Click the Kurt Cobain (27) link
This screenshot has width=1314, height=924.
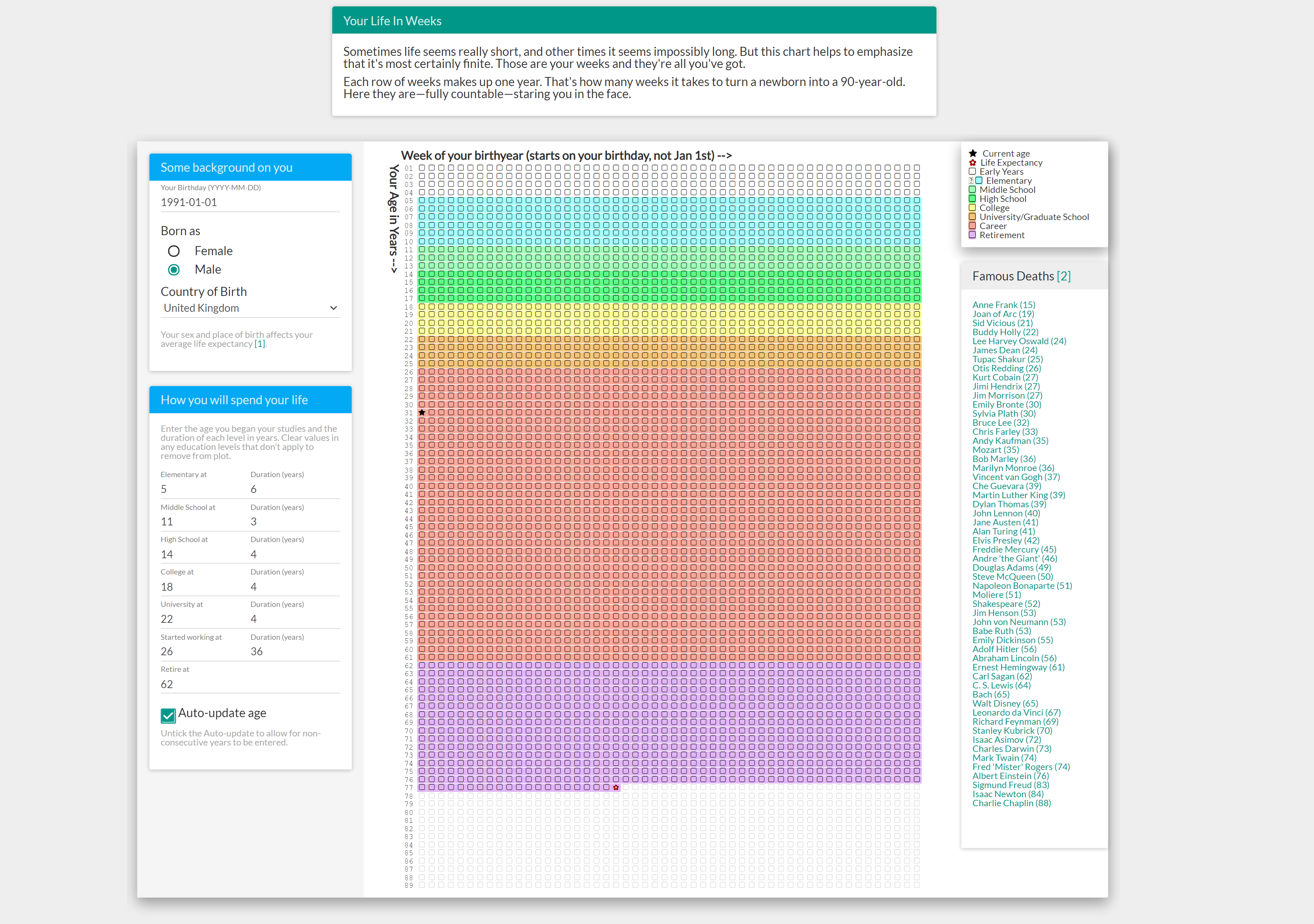click(x=1005, y=377)
